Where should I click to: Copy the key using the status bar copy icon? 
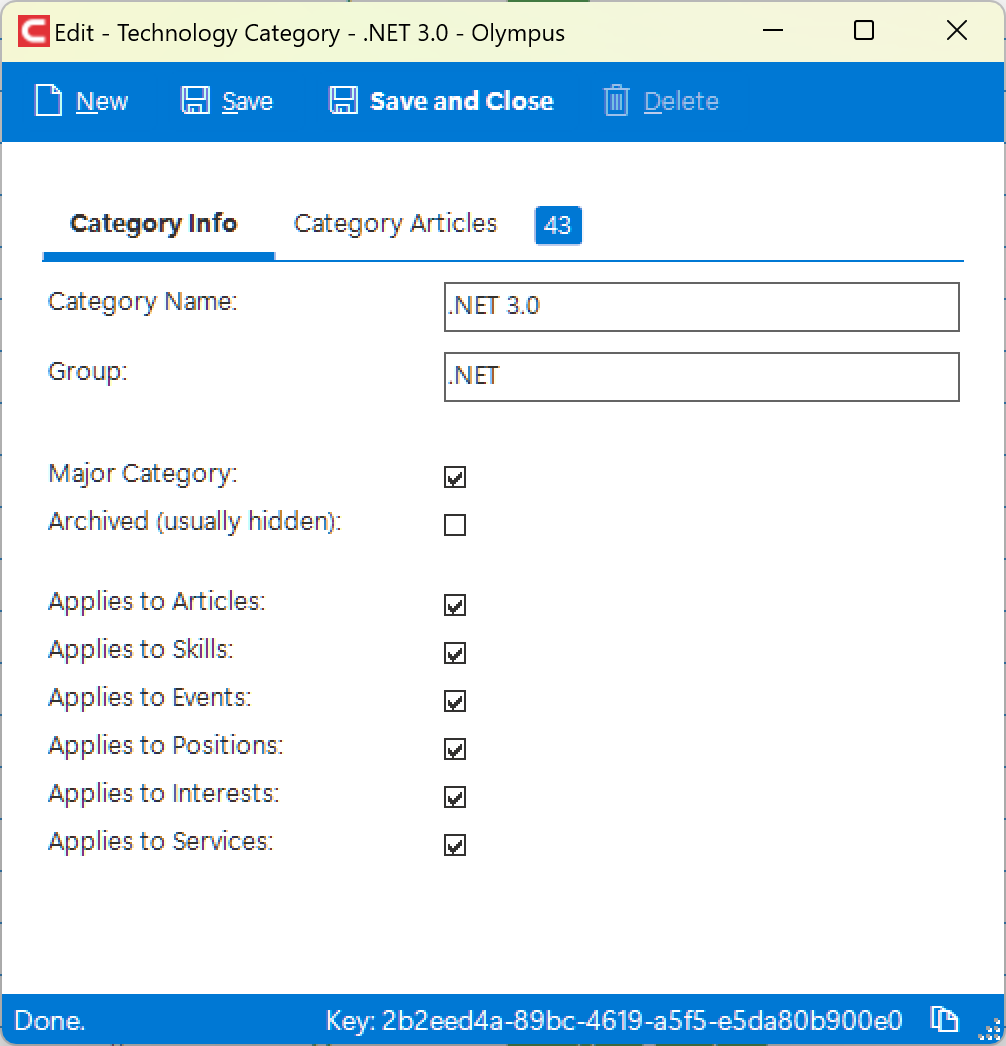point(944,1019)
